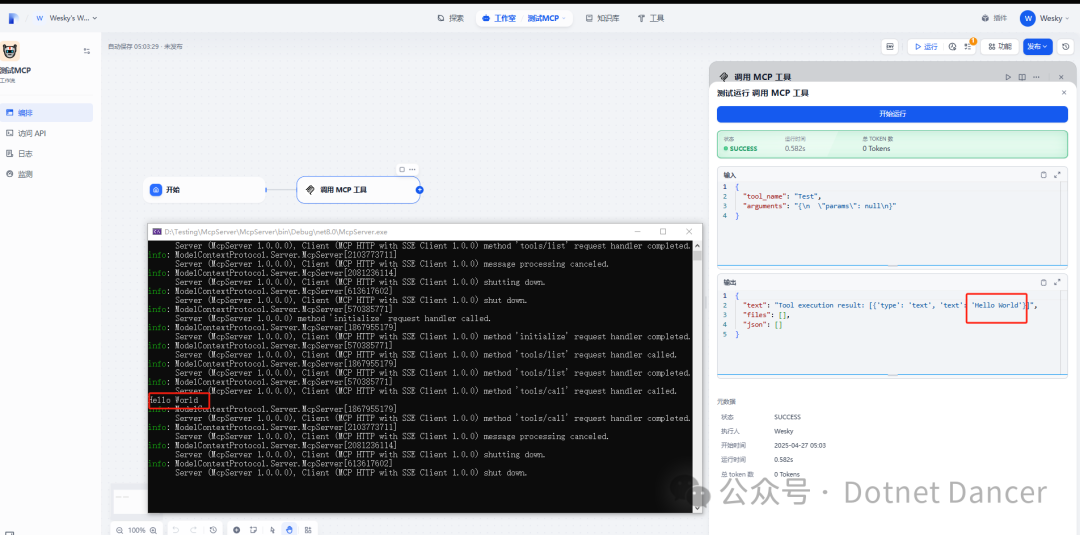
Task: Open 监测 (Monitoring) in the sidebar
Action: (21, 174)
